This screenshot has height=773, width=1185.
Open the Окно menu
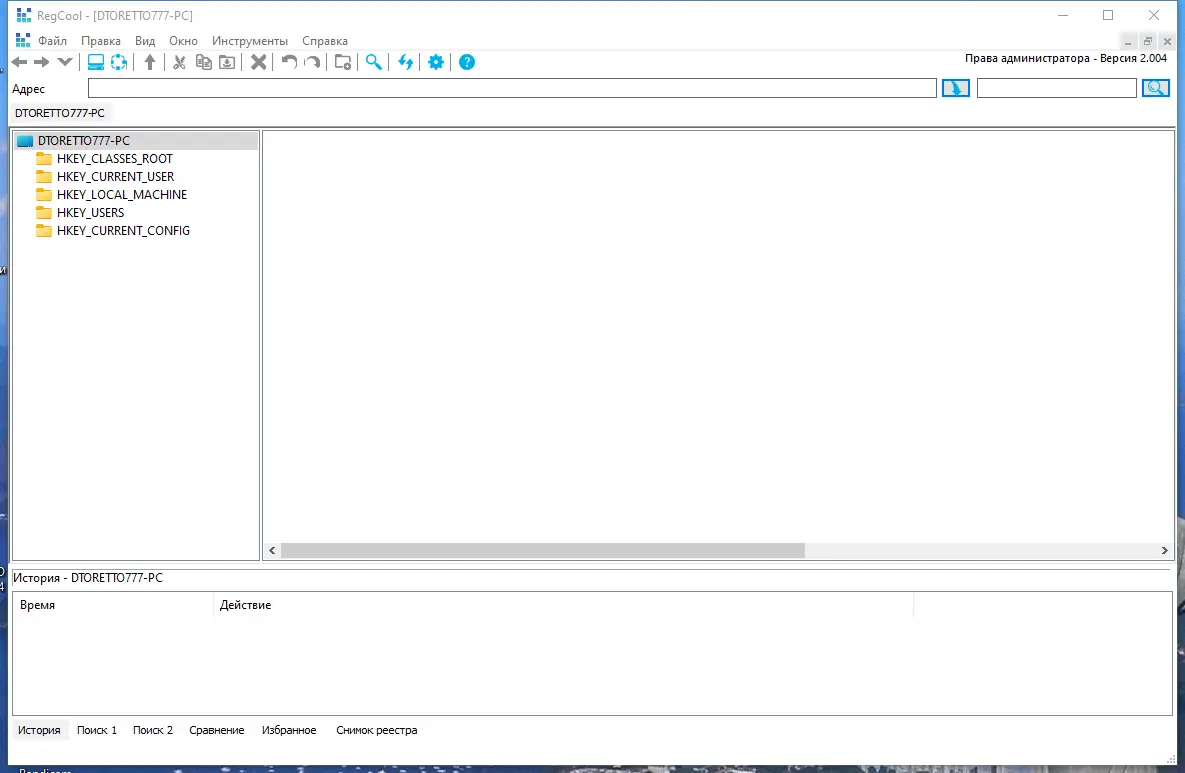click(183, 41)
